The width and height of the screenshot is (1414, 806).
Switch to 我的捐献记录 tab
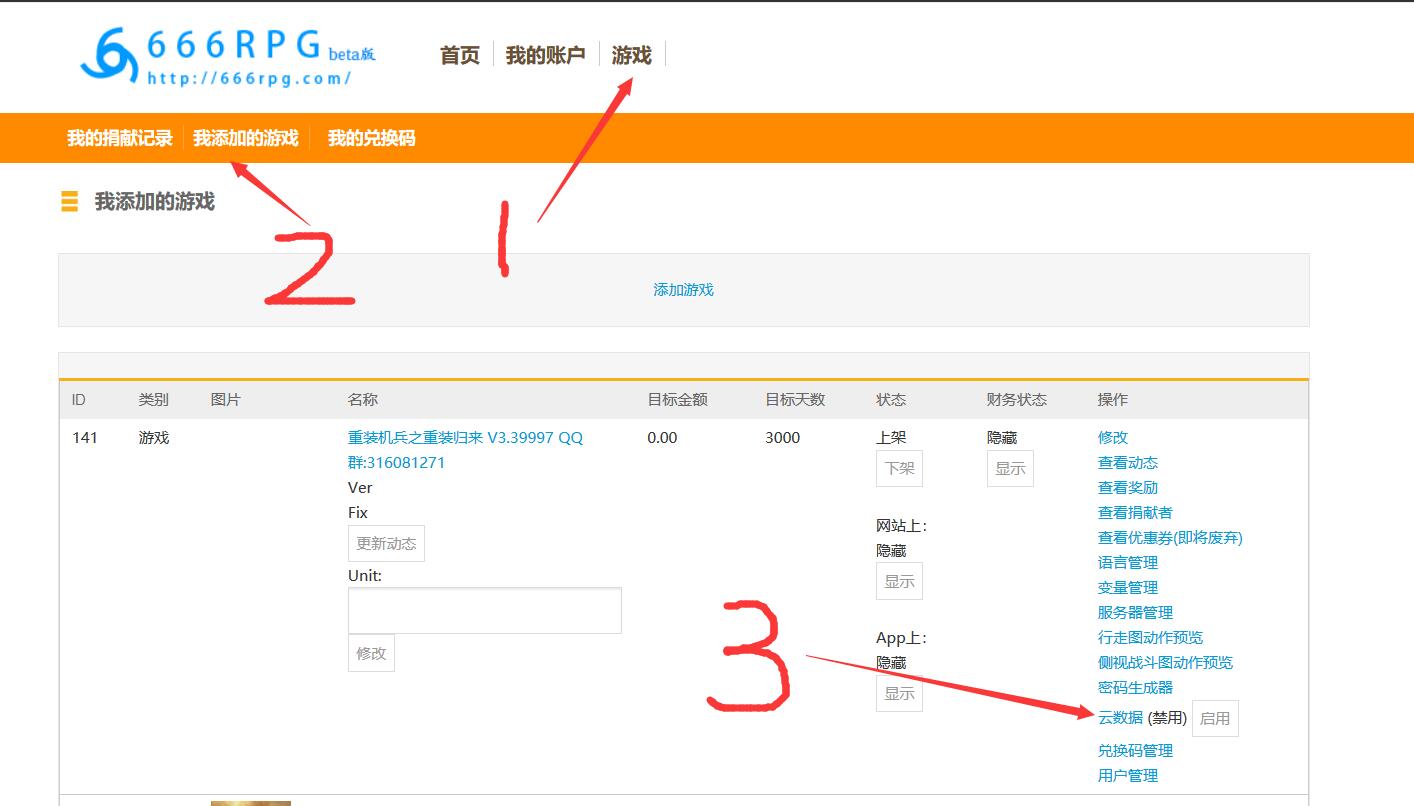pos(120,138)
